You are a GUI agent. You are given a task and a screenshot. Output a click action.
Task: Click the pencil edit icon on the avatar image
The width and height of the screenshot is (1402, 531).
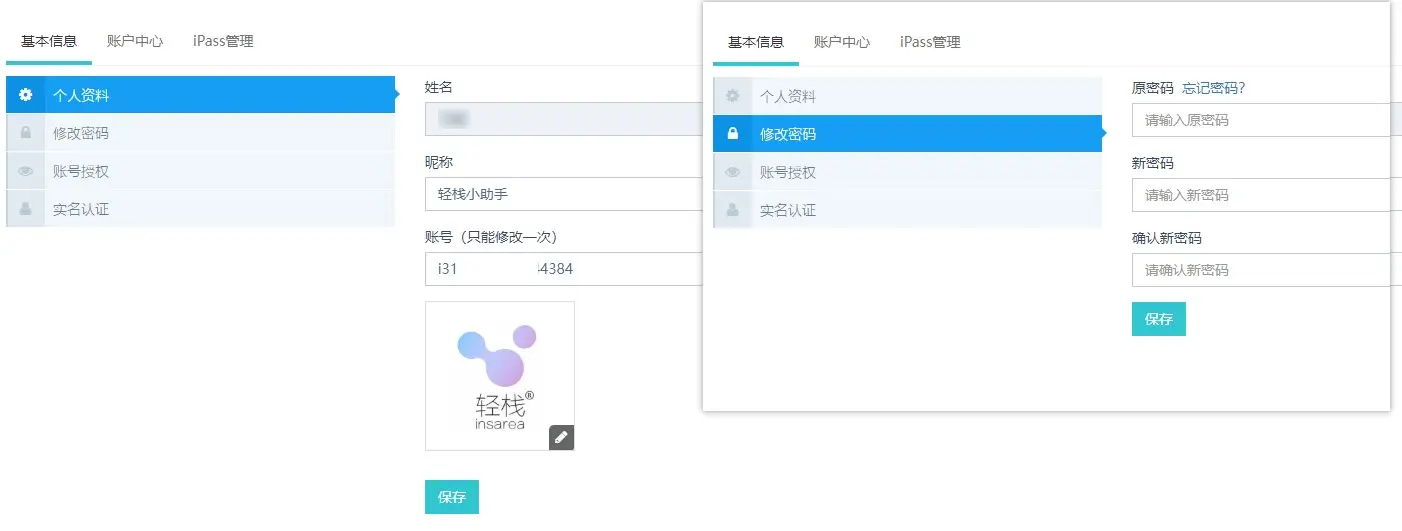click(x=561, y=437)
